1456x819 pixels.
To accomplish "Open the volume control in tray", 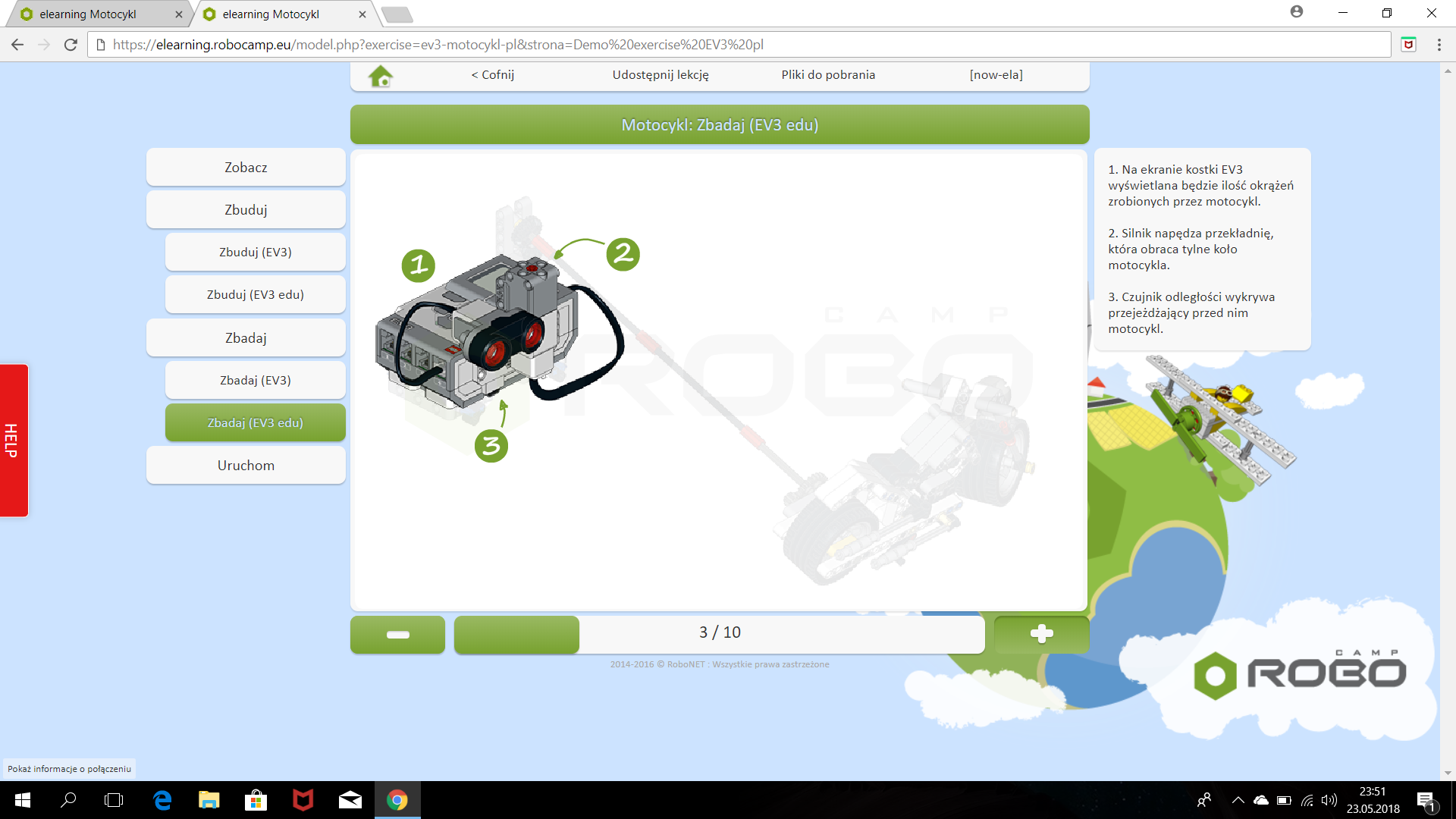I will point(1329,800).
